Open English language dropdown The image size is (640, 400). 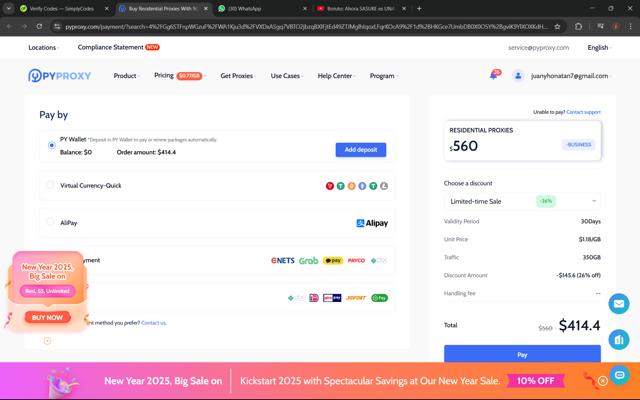tap(599, 48)
